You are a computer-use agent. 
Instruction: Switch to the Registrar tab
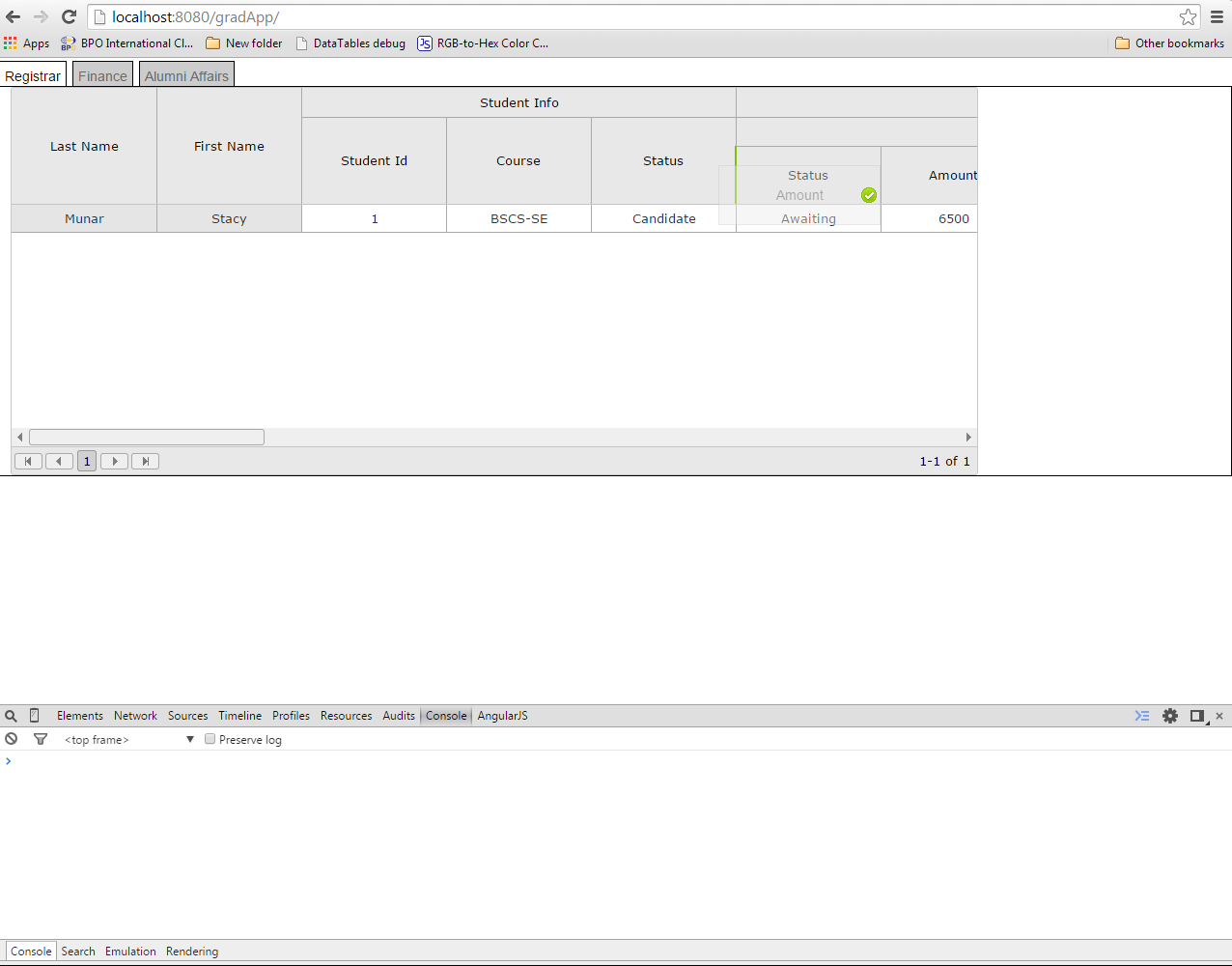coord(33,75)
